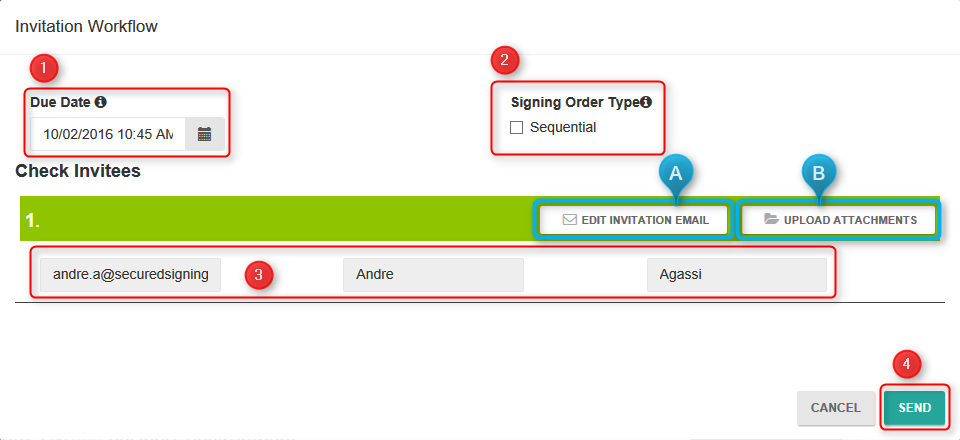Select the invitee email address field

(130, 275)
